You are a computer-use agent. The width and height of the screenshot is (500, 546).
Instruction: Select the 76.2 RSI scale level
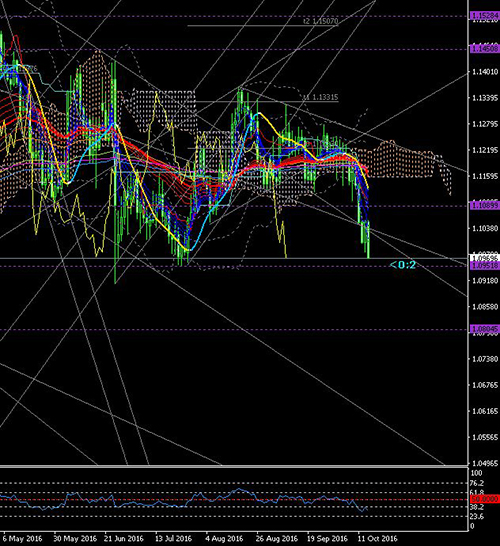(x=477, y=483)
